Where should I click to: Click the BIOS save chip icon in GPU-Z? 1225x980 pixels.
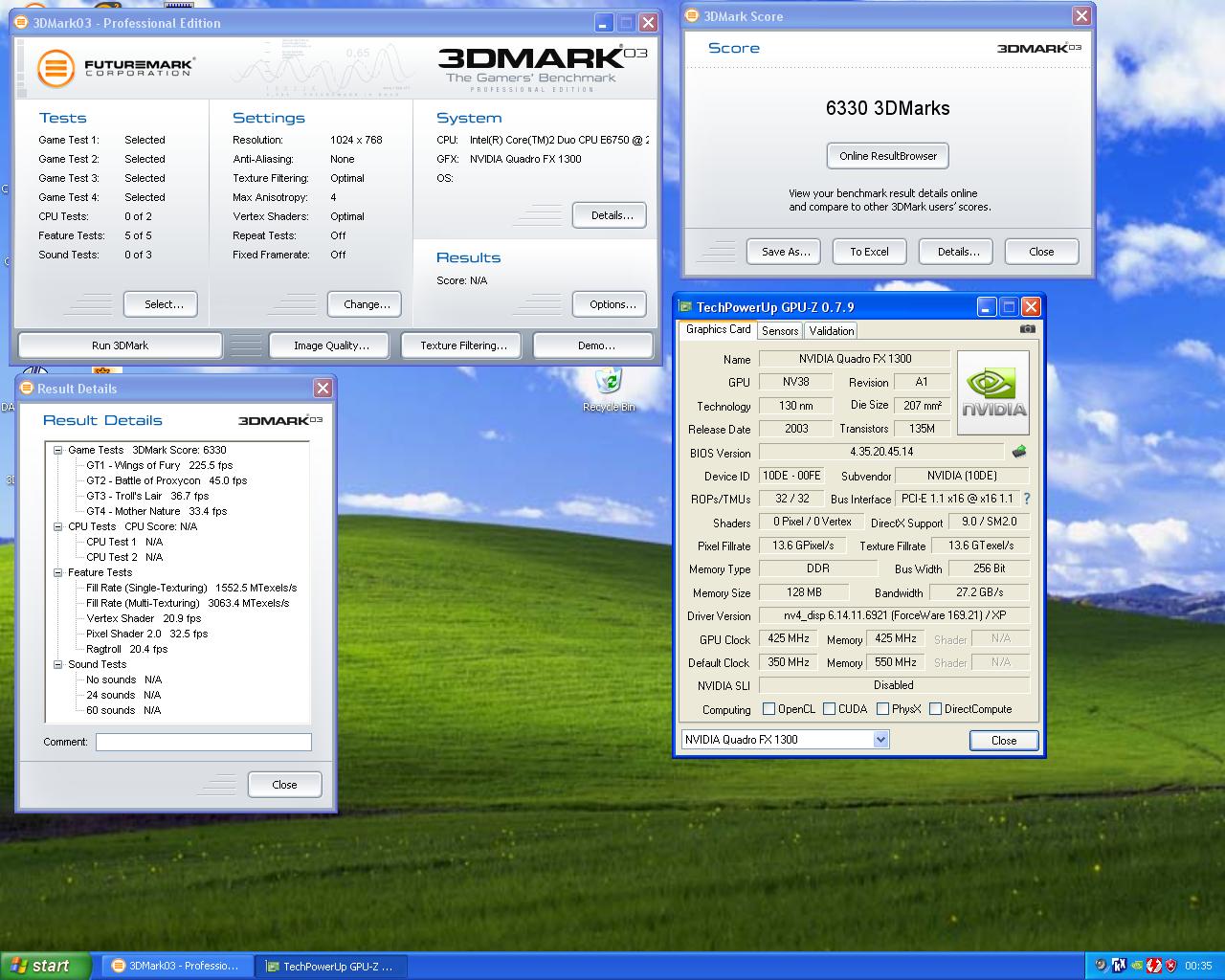point(1019,452)
